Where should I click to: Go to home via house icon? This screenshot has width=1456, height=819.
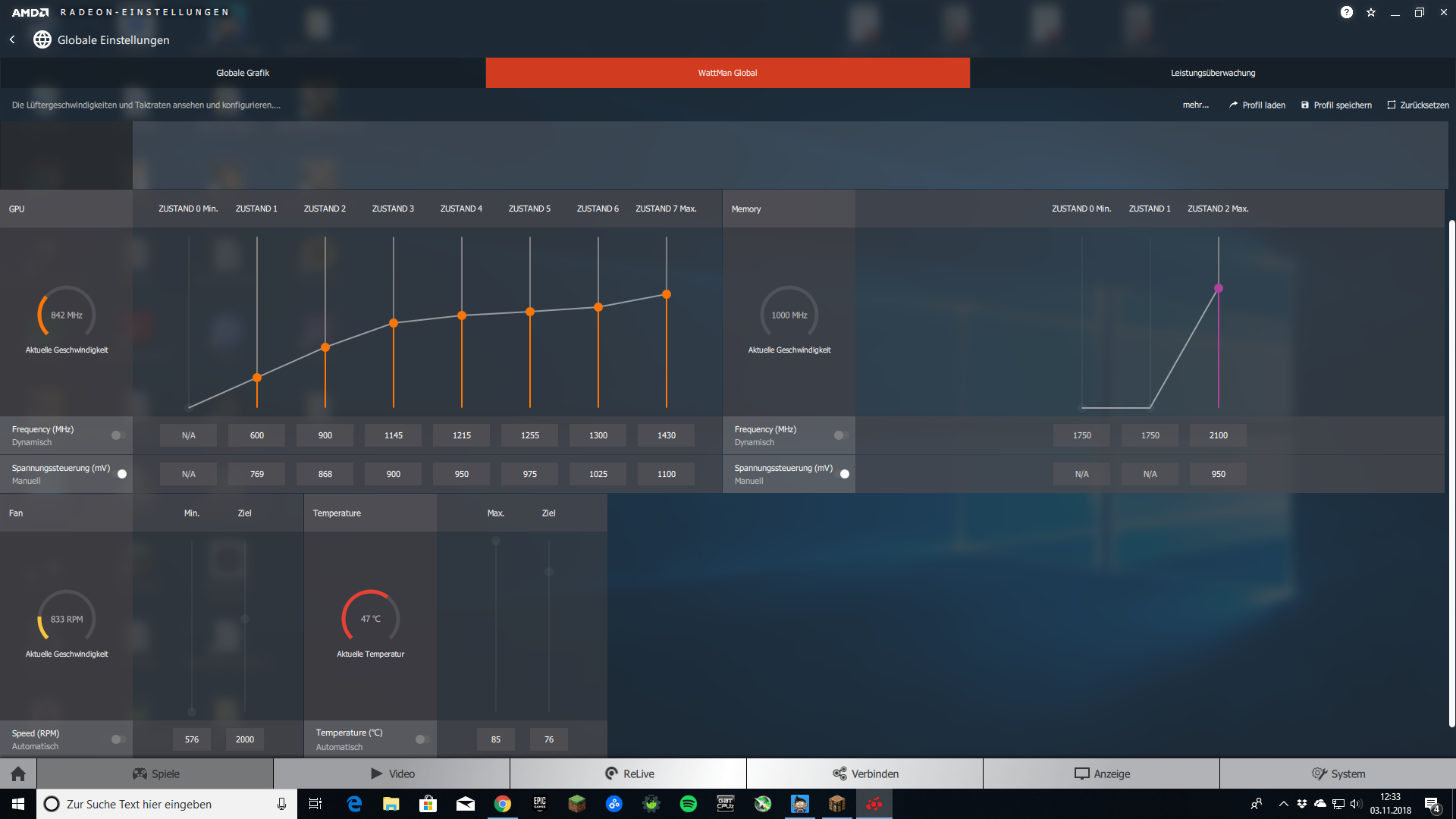[18, 773]
